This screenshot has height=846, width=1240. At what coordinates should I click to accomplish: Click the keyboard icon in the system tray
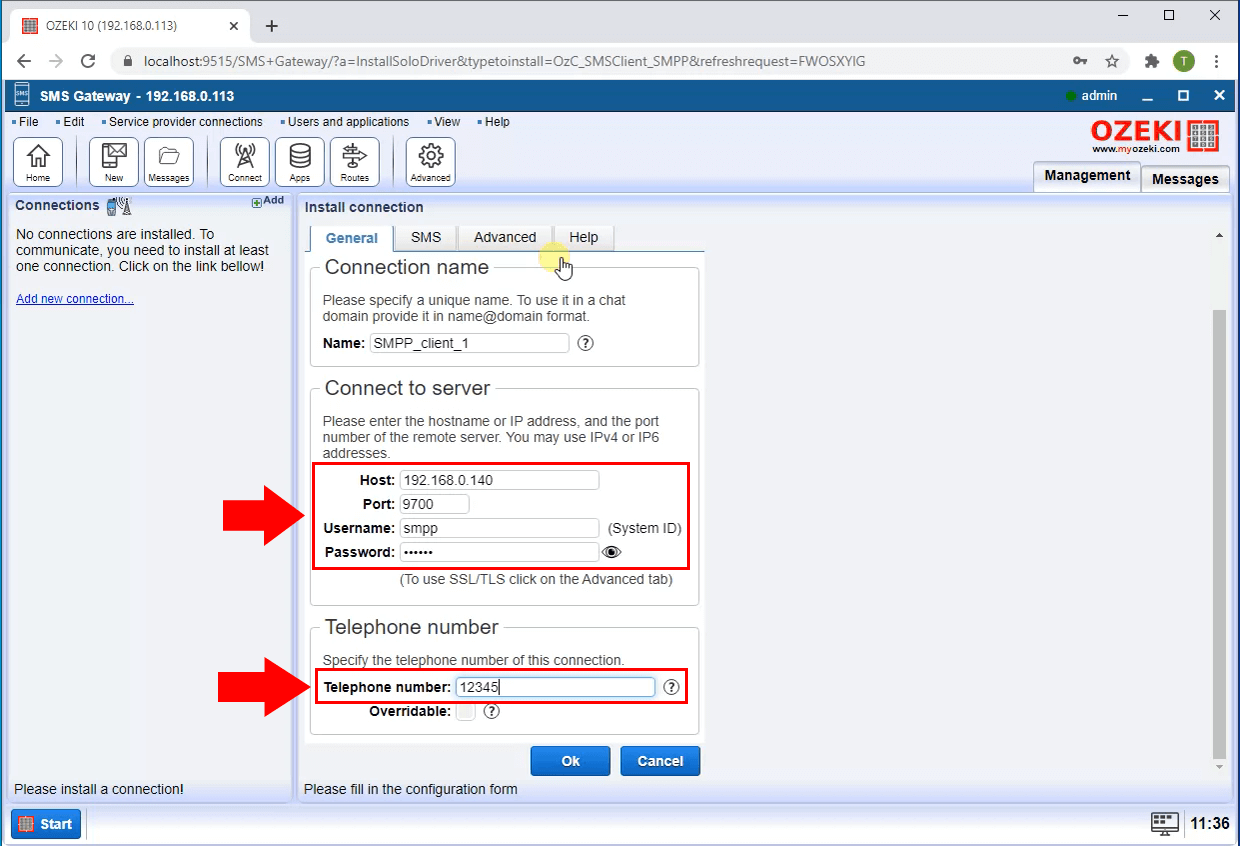click(x=1164, y=823)
